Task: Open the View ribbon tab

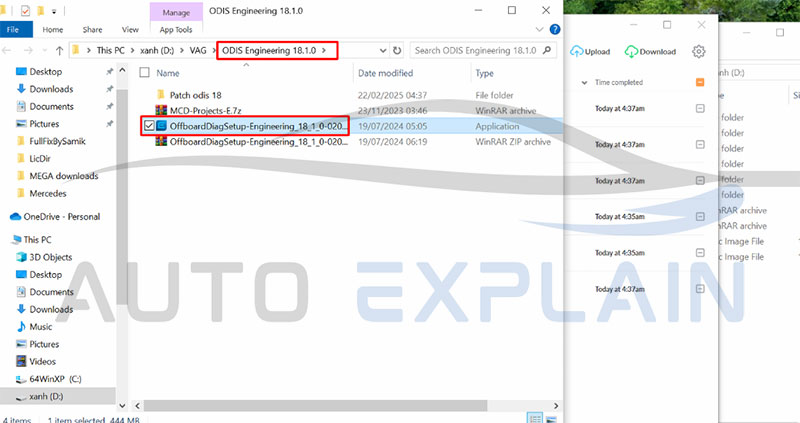Action: click(x=130, y=30)
